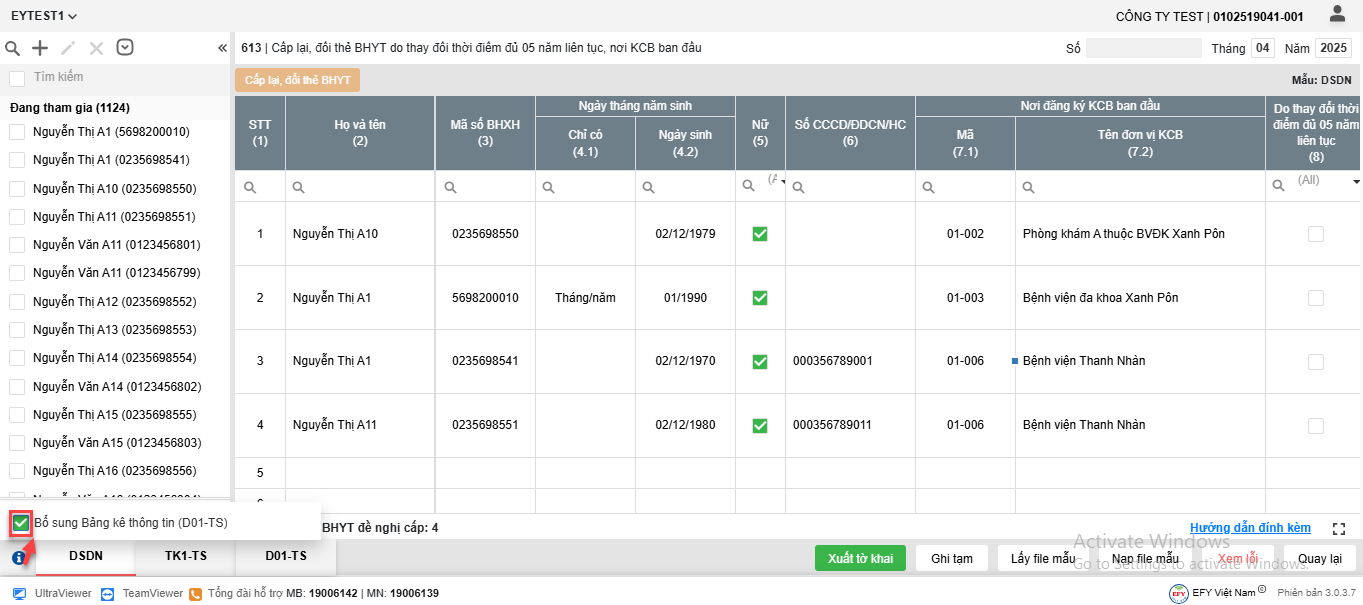Click the Họ và tên column filter field
1363x605 pixels.
(x=360, y=187)
